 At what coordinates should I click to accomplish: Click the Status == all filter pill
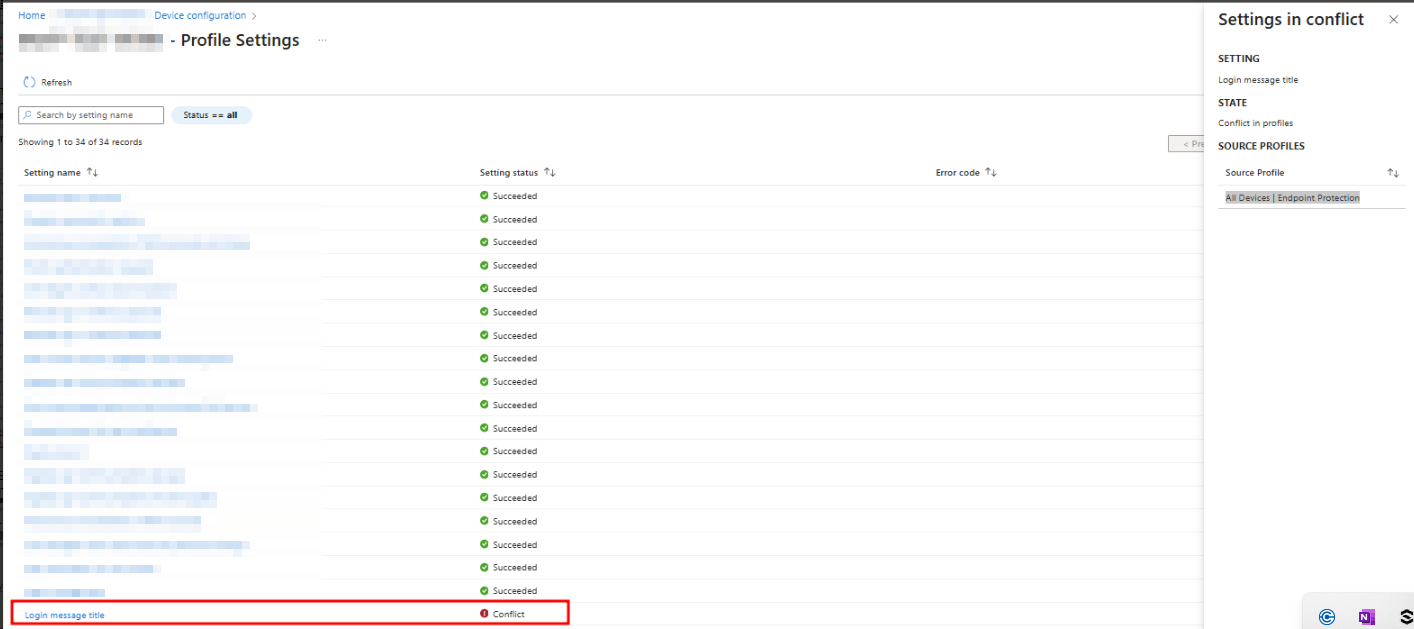[211, 115]
